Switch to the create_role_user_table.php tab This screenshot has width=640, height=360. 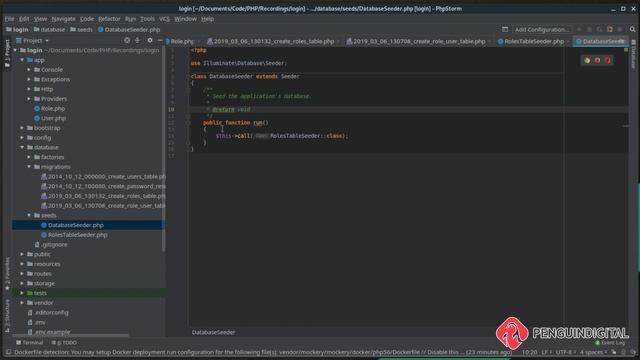(x=418, y=41)
